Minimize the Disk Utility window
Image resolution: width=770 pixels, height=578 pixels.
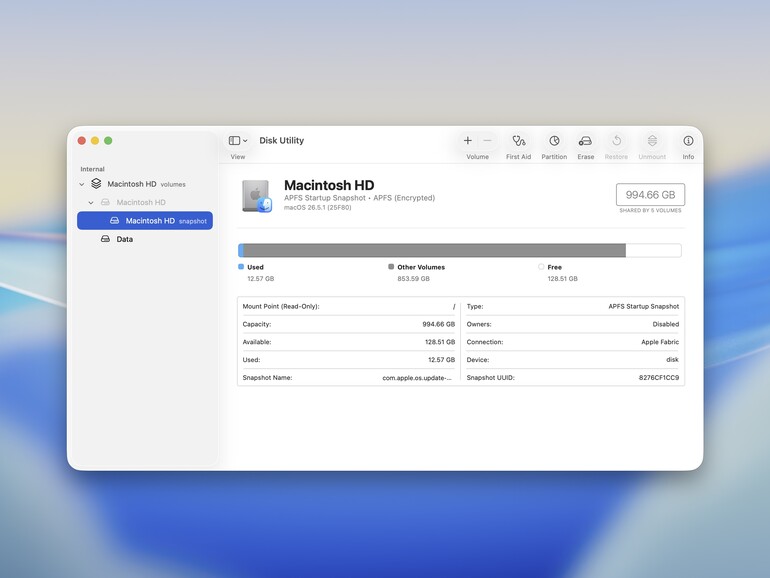[x=95, y=141]
